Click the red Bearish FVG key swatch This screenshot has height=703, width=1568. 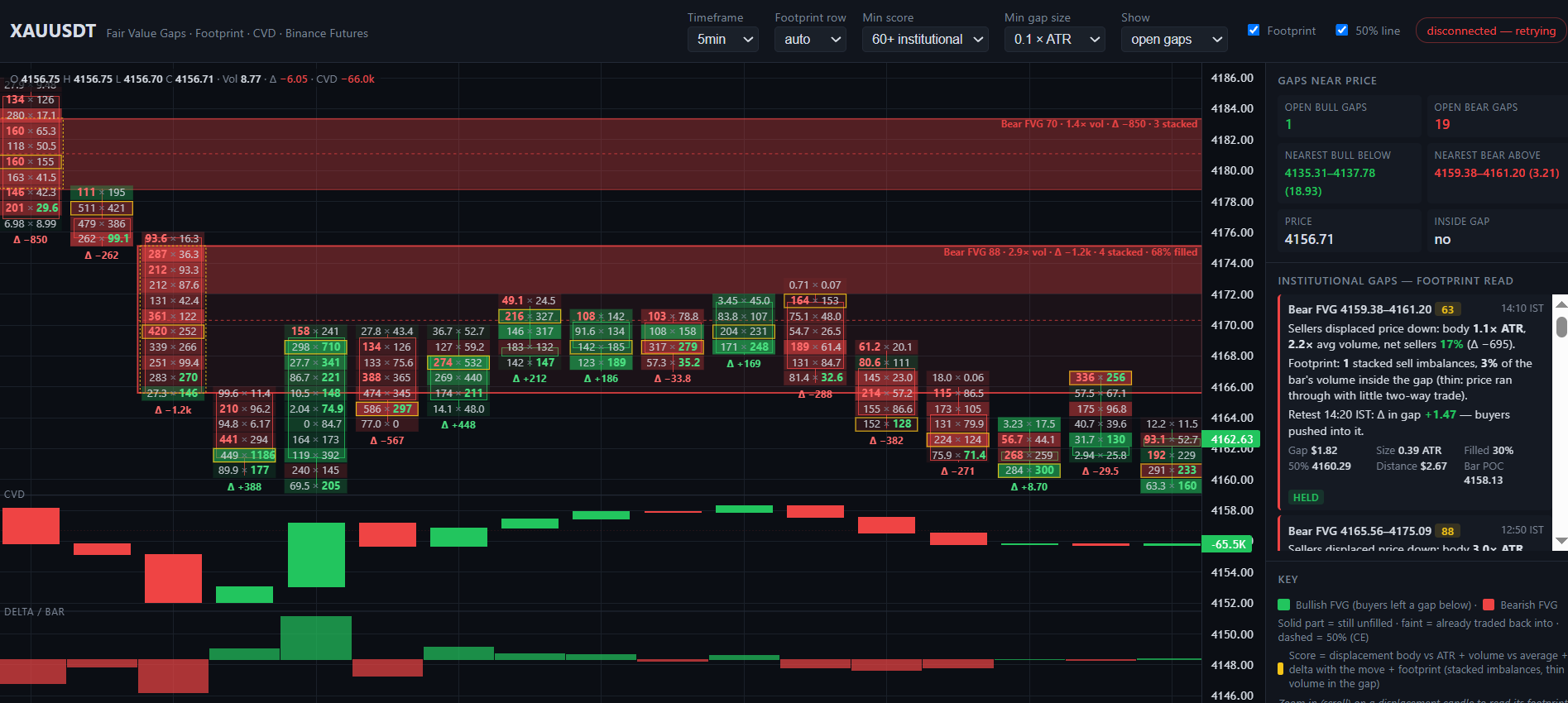[x=1489, y=605]
